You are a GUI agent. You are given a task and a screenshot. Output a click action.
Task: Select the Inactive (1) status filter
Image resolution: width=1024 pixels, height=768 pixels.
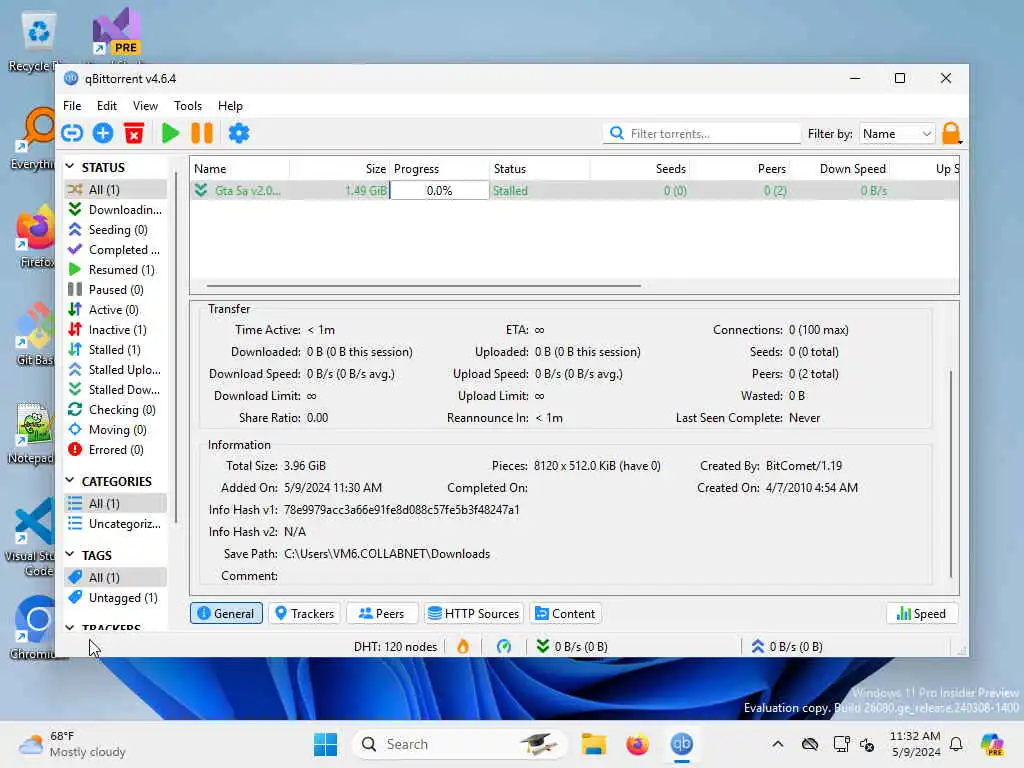pos(115,330)
